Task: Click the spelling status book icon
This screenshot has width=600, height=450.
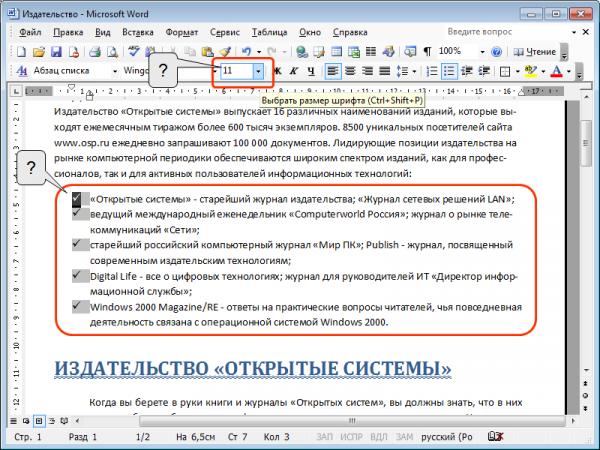Action: (x=495, y=436)
